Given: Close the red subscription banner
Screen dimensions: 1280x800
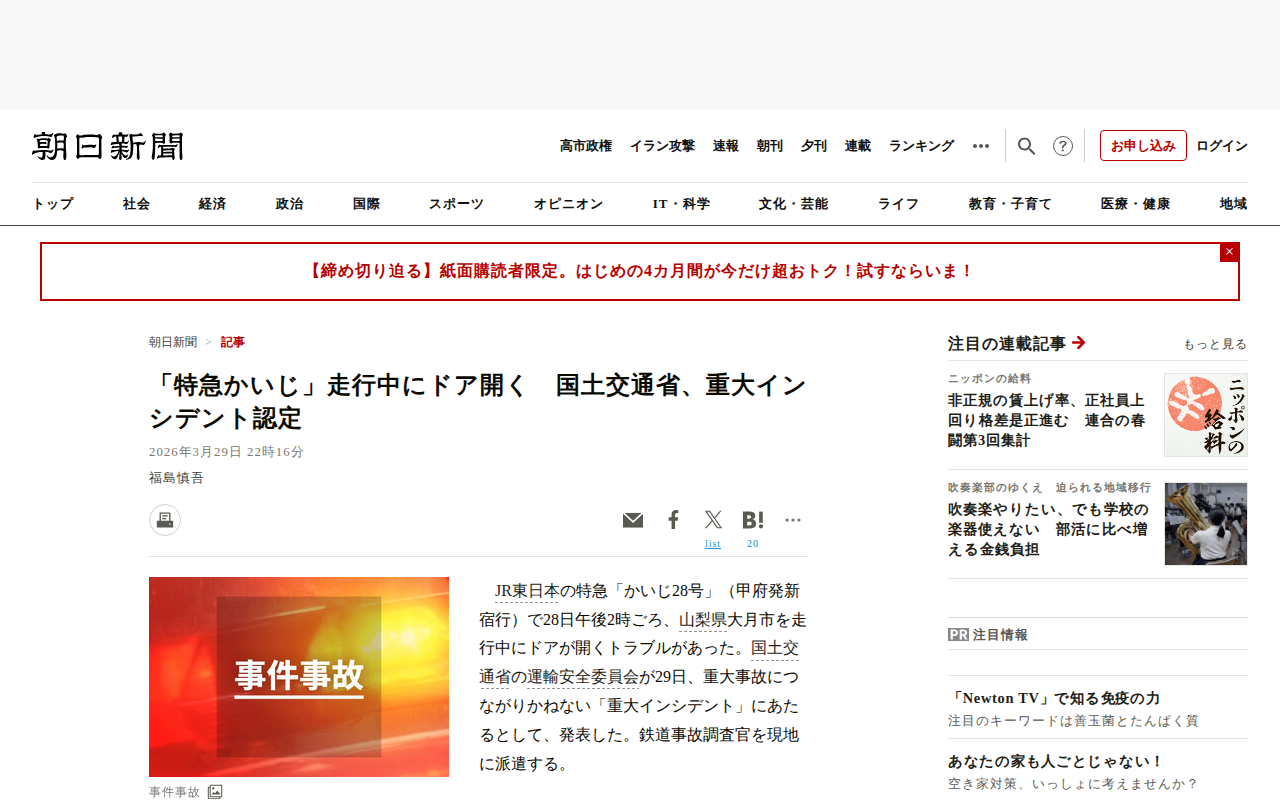Looking at the screenshot, I should [x=1229, y=252].
